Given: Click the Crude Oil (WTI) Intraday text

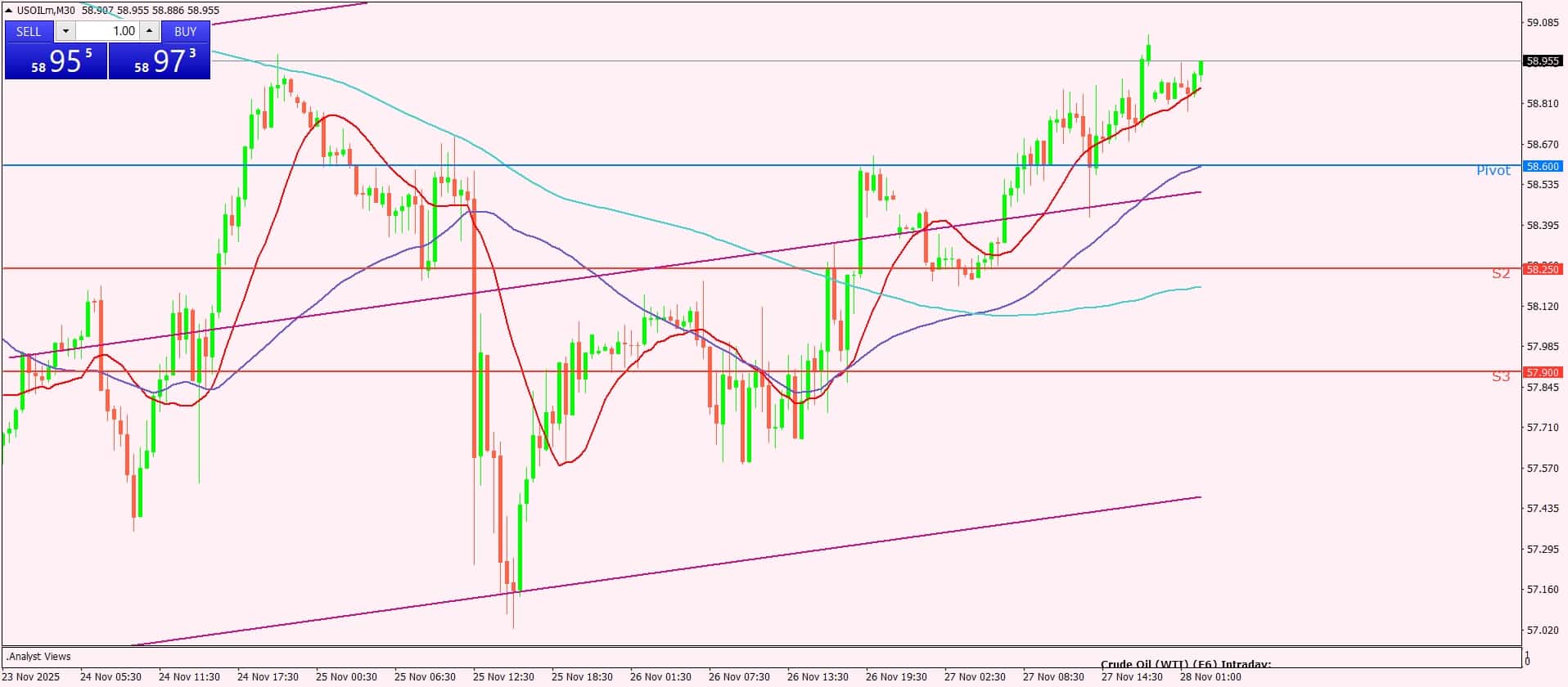Looking at the screenshot, I should coord(1186,664).
